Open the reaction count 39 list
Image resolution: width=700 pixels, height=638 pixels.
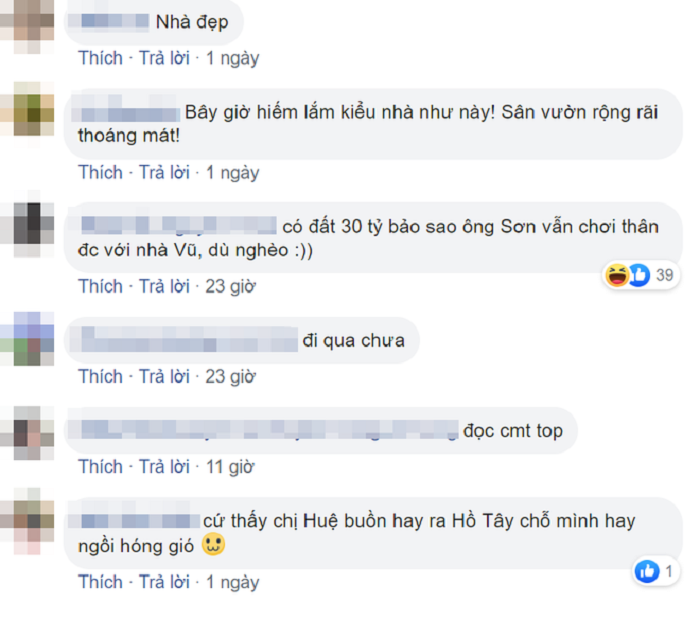pos(664,275)
